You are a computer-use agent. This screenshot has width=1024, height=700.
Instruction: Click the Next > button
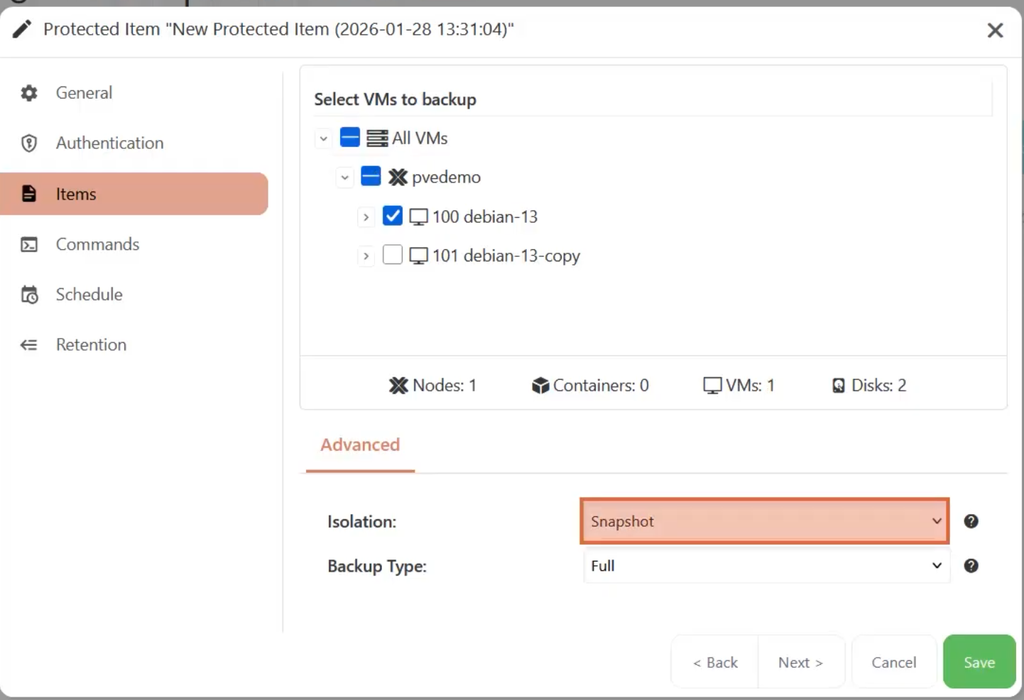pyautogui.click(x=801, y=662)
